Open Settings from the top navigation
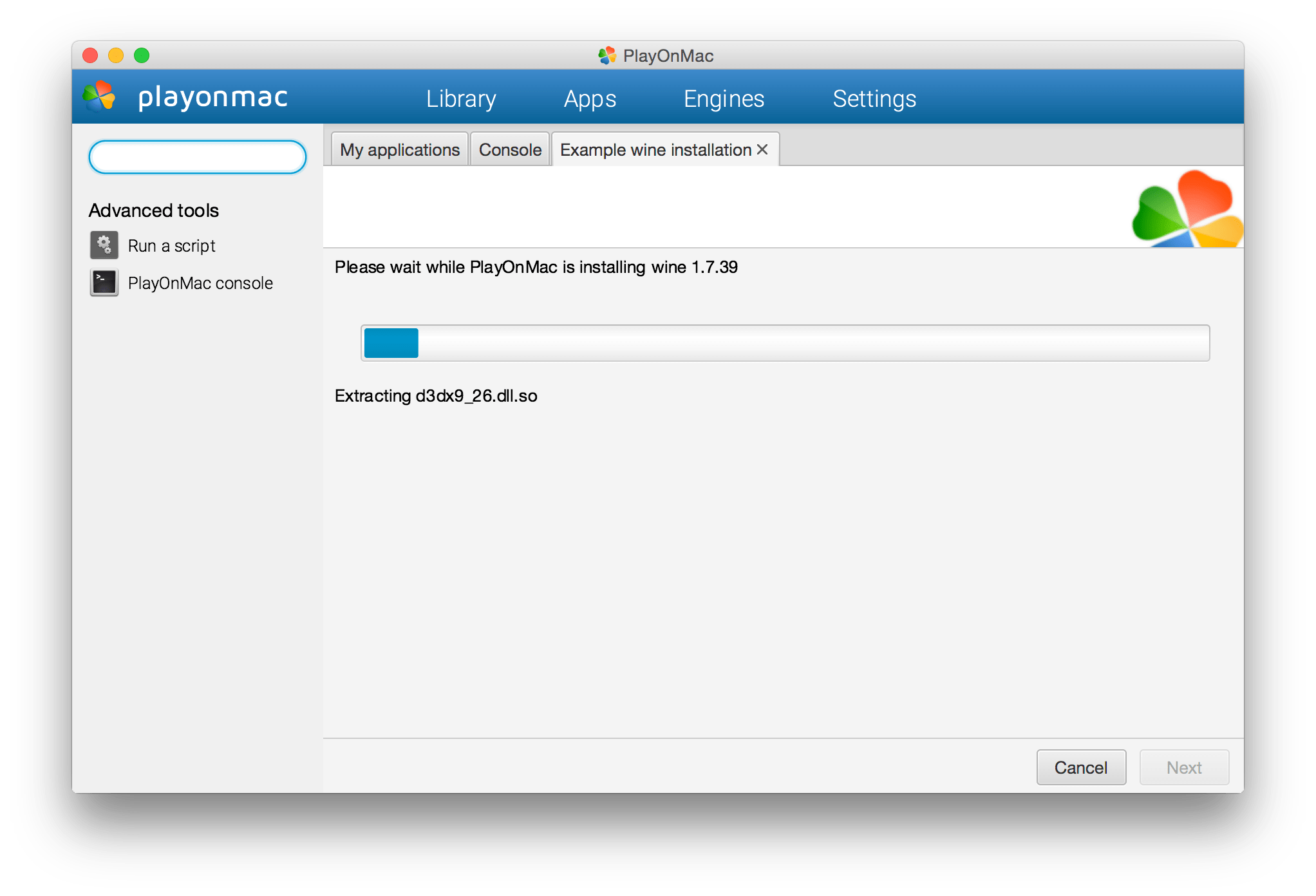Viewport: 1316px width, 896px height. tap(874, 98)
